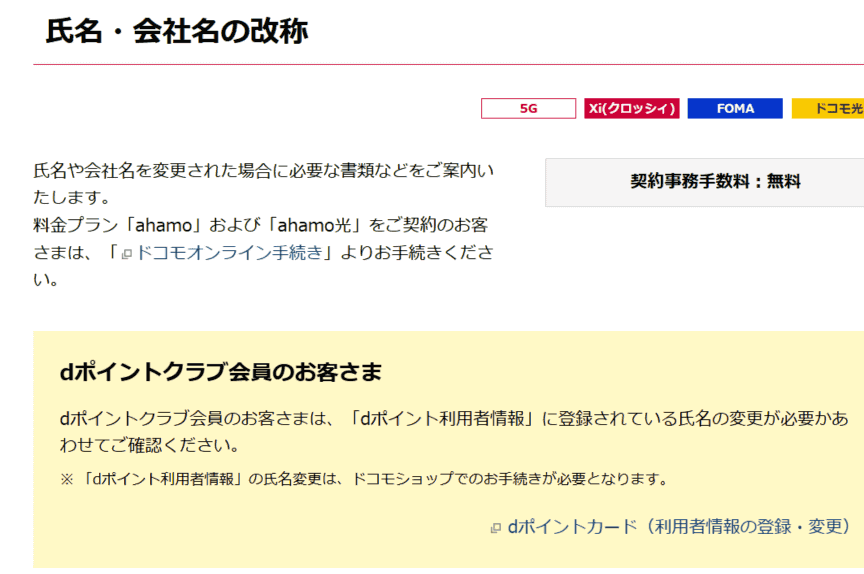Open the ドコモオンライン手続き link
The width and height of the screenshot is (864, 574).
[x=229, y=253]
